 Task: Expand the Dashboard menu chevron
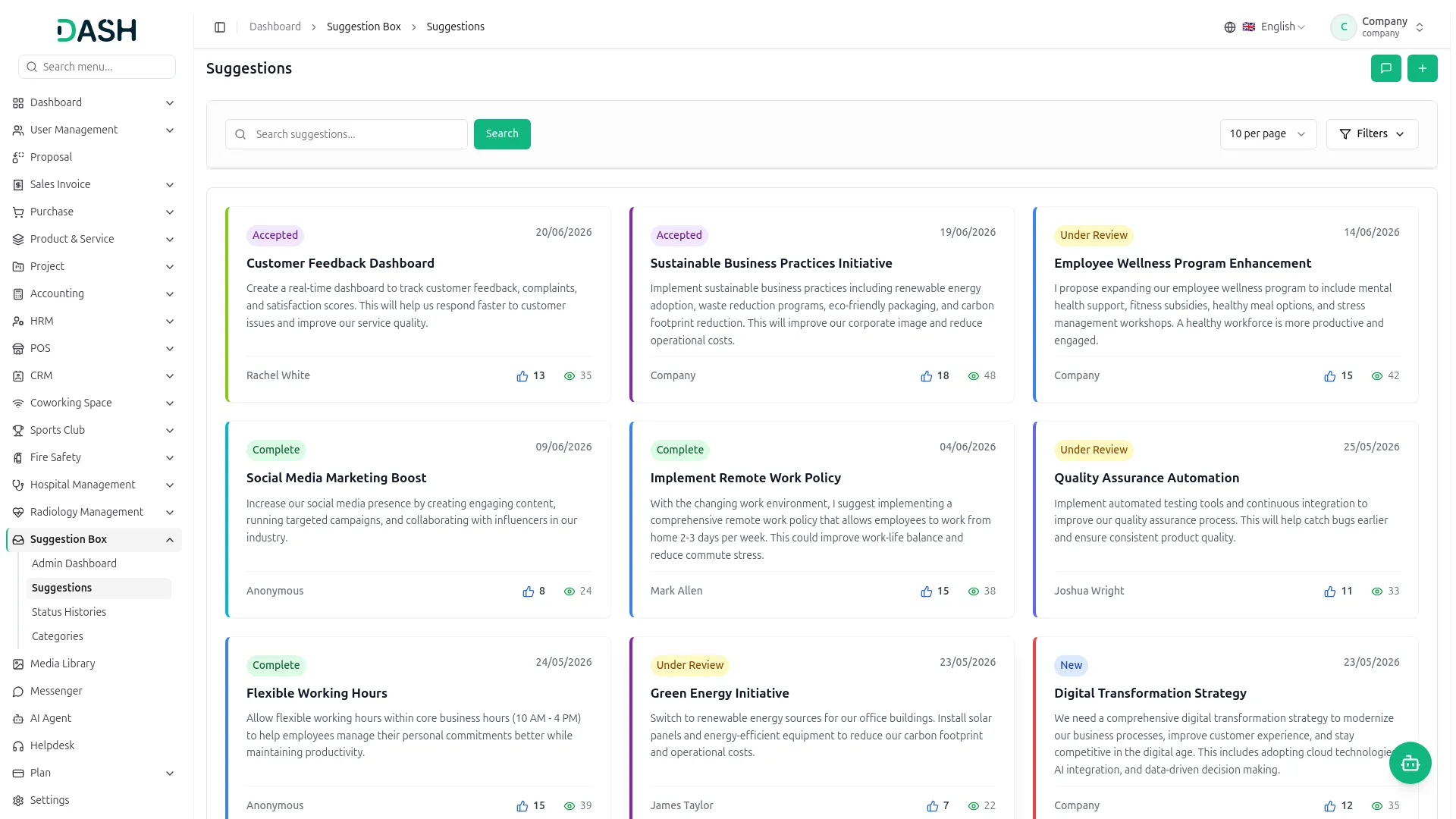tap(170, 103)
